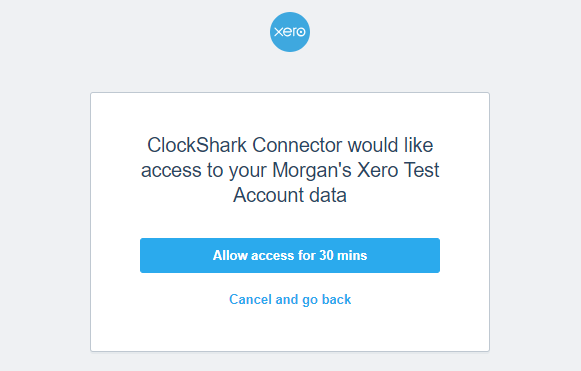Click the words 'would like' in heading
The height and width of the screenshot is (371, 581).
pyautogui.click(x=390, y=145)
